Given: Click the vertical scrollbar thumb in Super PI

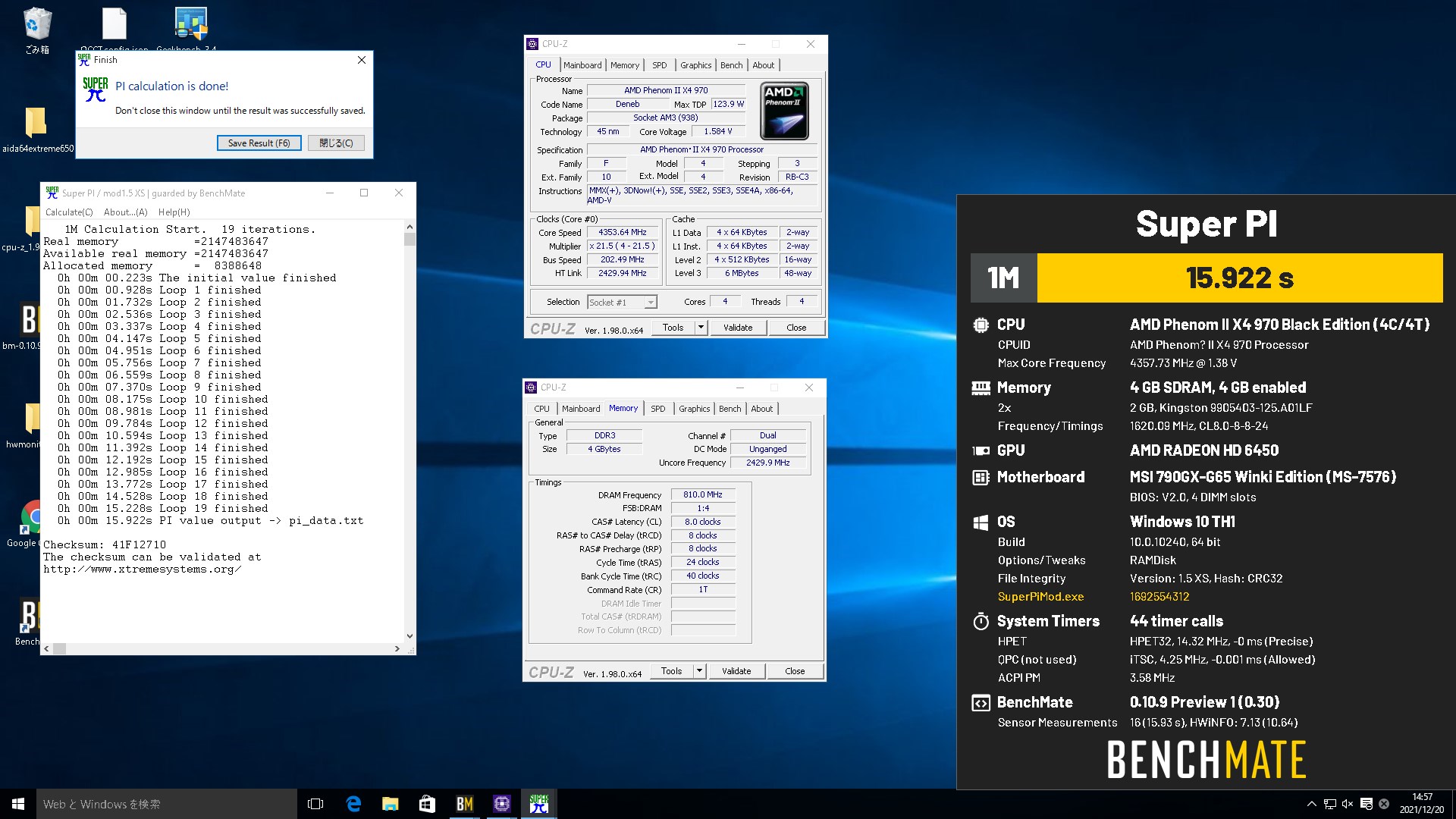Looking at the screenshot, I should click(x=409, y=240).
